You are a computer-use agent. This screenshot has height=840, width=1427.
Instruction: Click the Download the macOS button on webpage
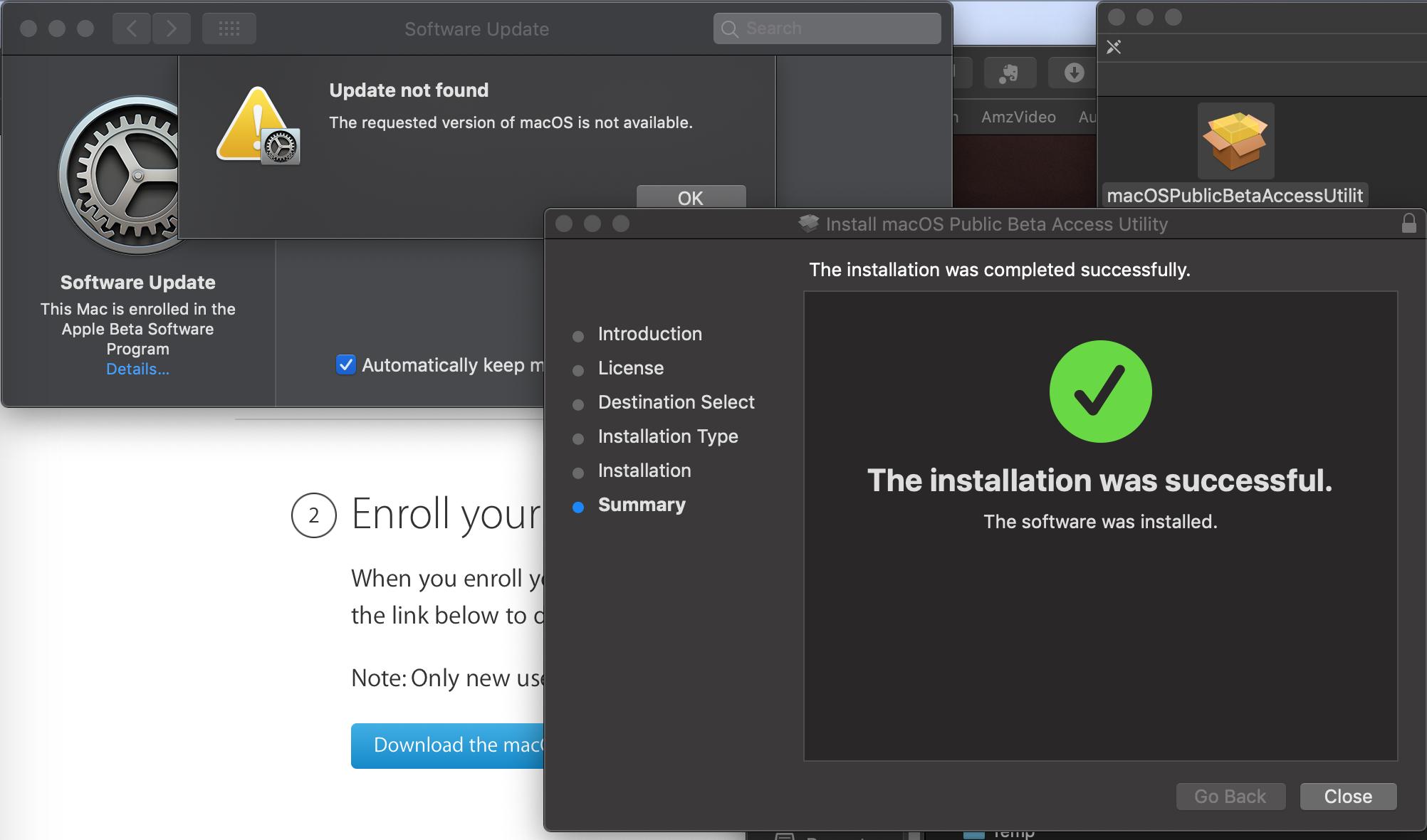(x=448, y=745)
